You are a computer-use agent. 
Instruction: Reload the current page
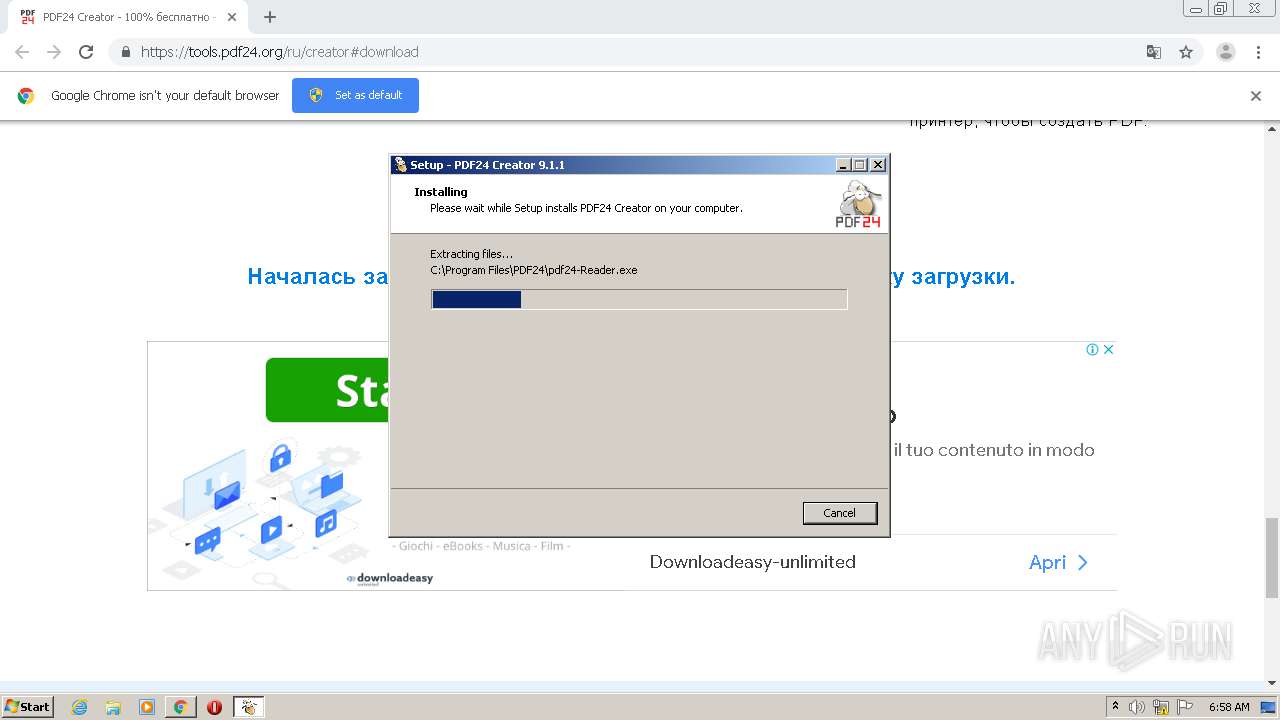[x=86, y=52]
